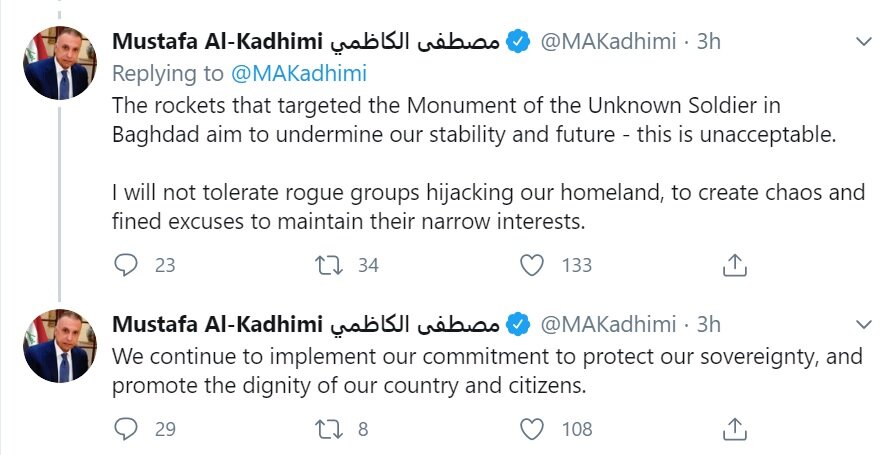Open Mustafa Al-Kadhimi name on first tweet
The image size is (895, 455).
[217, 42]
